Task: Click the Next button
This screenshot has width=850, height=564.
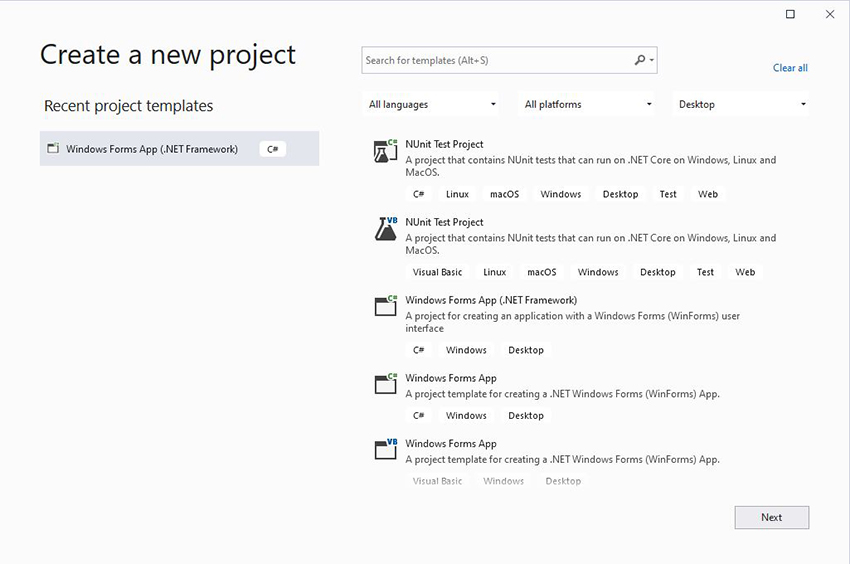Action: 771,517
